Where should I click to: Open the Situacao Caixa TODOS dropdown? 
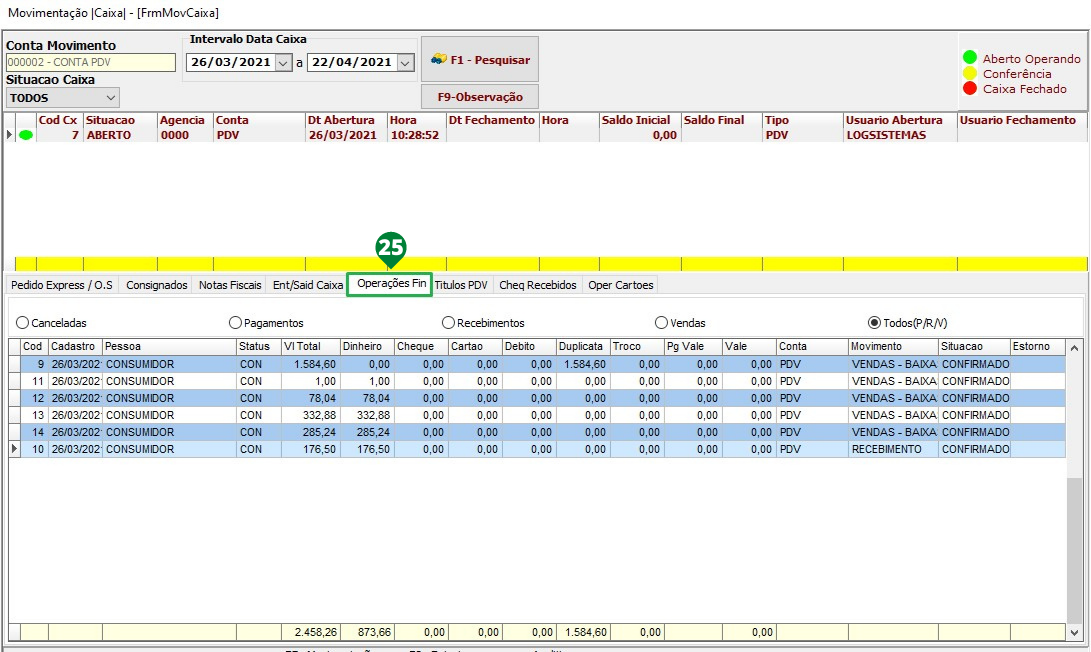[x=110, y=98]
